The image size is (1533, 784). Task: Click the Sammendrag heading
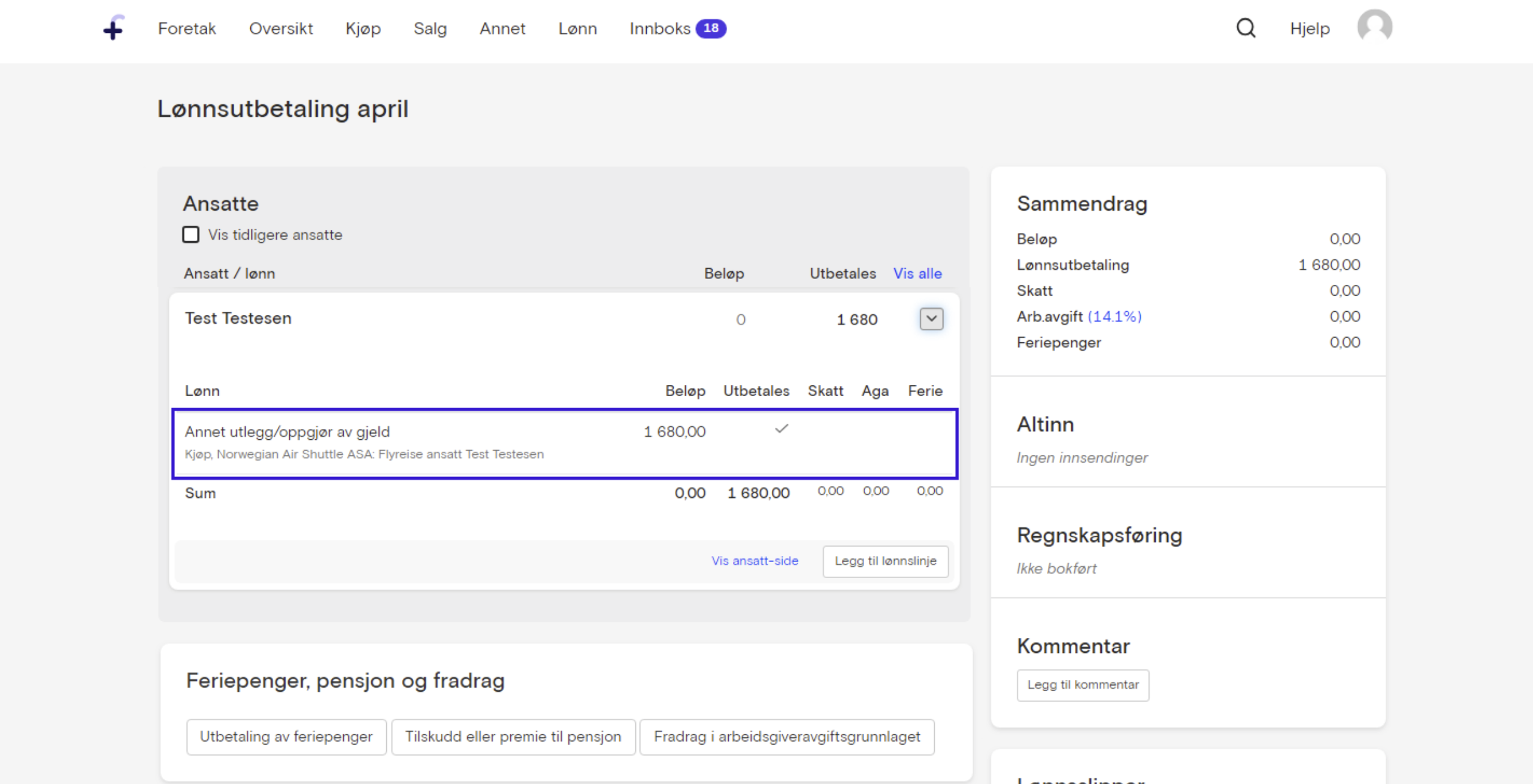point(1082,204)
